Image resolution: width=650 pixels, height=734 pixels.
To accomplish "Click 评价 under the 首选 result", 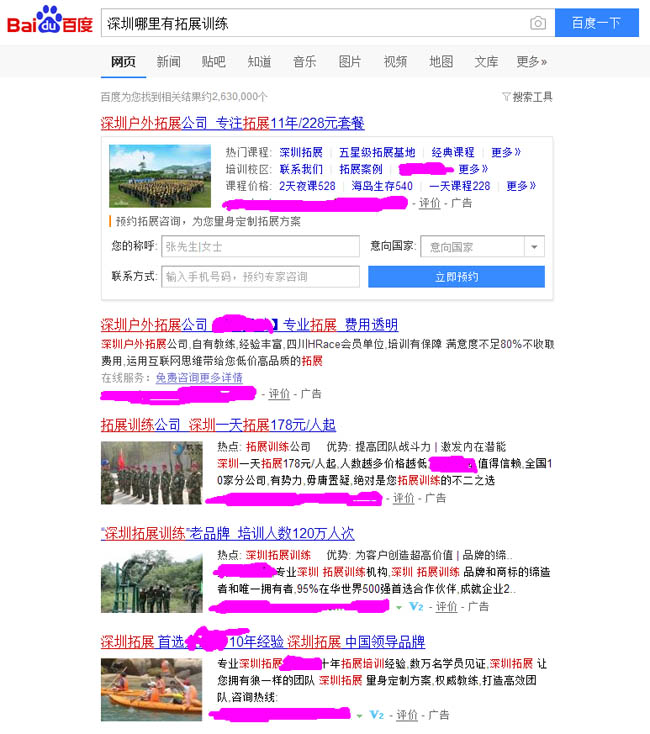I will (407, 715).
